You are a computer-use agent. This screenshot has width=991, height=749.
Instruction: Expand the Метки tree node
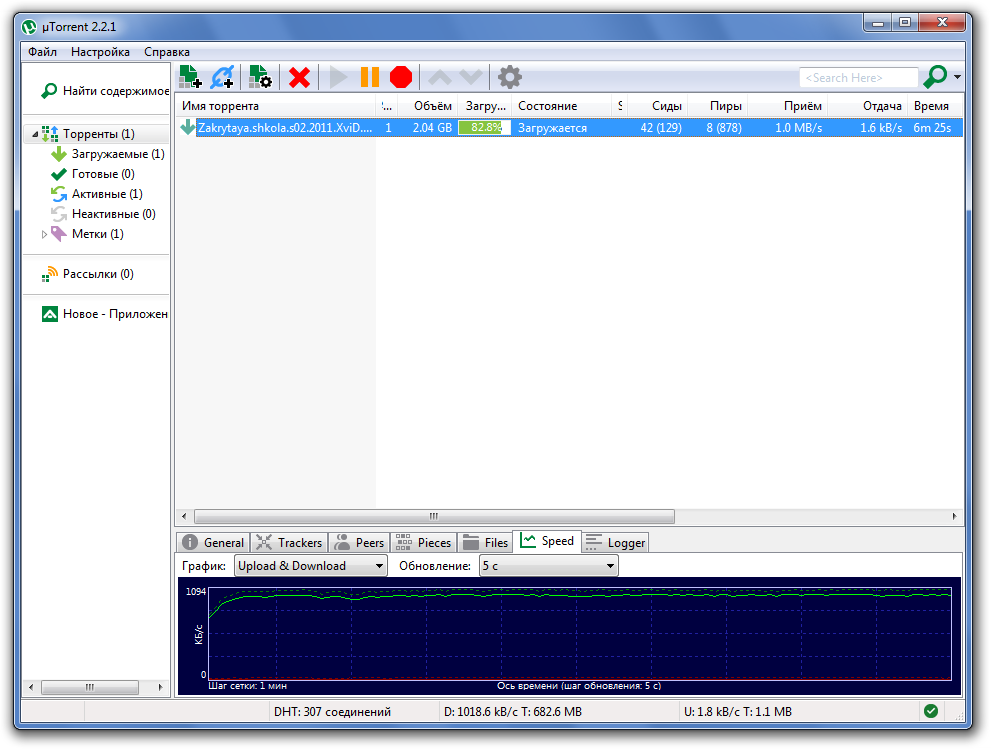(44, 234)
